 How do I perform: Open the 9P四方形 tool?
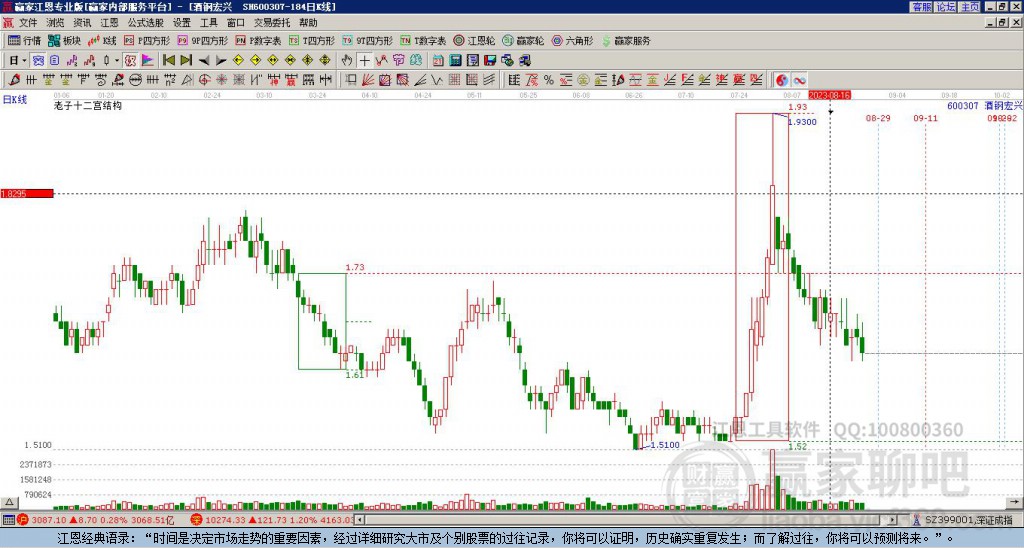point(203,40)
